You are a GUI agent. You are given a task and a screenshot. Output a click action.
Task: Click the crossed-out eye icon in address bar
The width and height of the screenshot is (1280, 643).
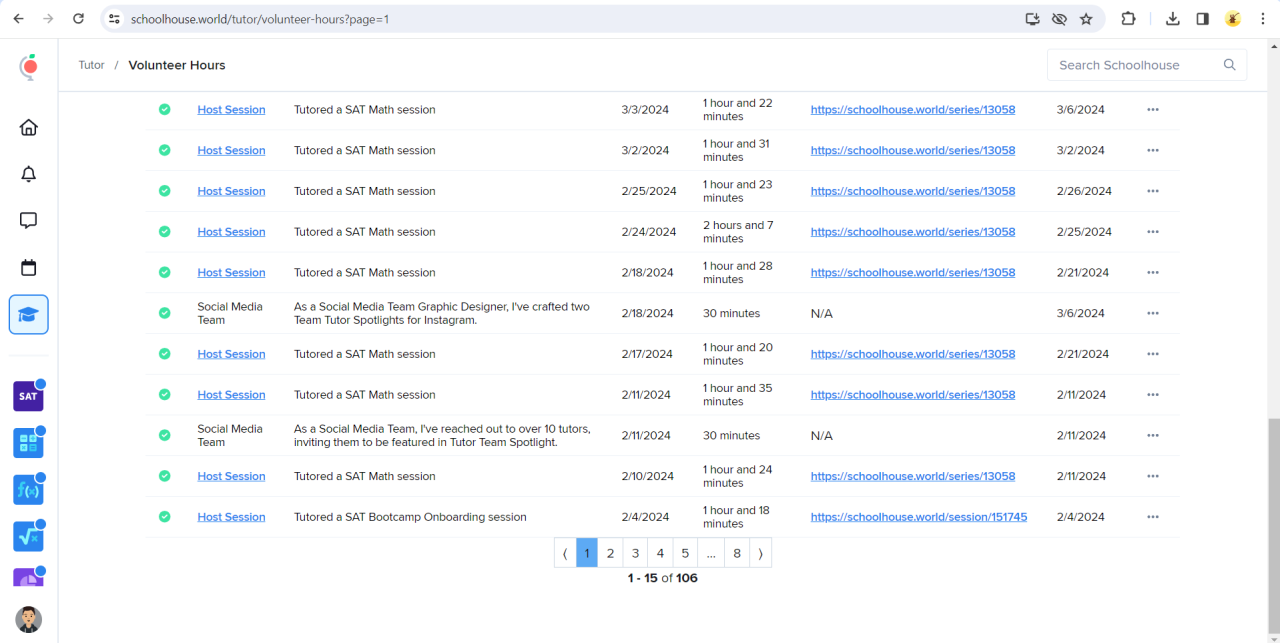1060,19
